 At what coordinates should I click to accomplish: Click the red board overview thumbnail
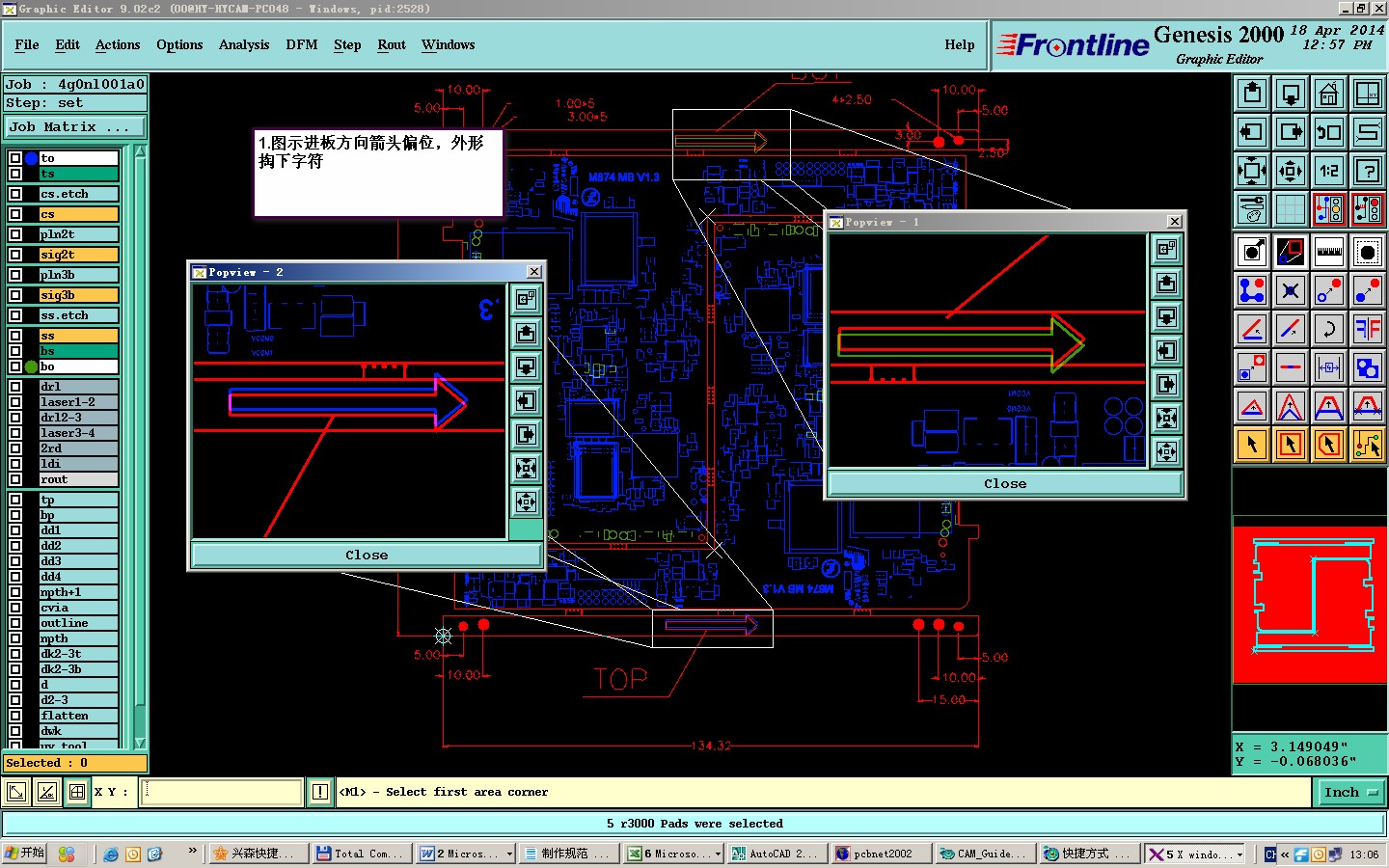[1310, 605]
